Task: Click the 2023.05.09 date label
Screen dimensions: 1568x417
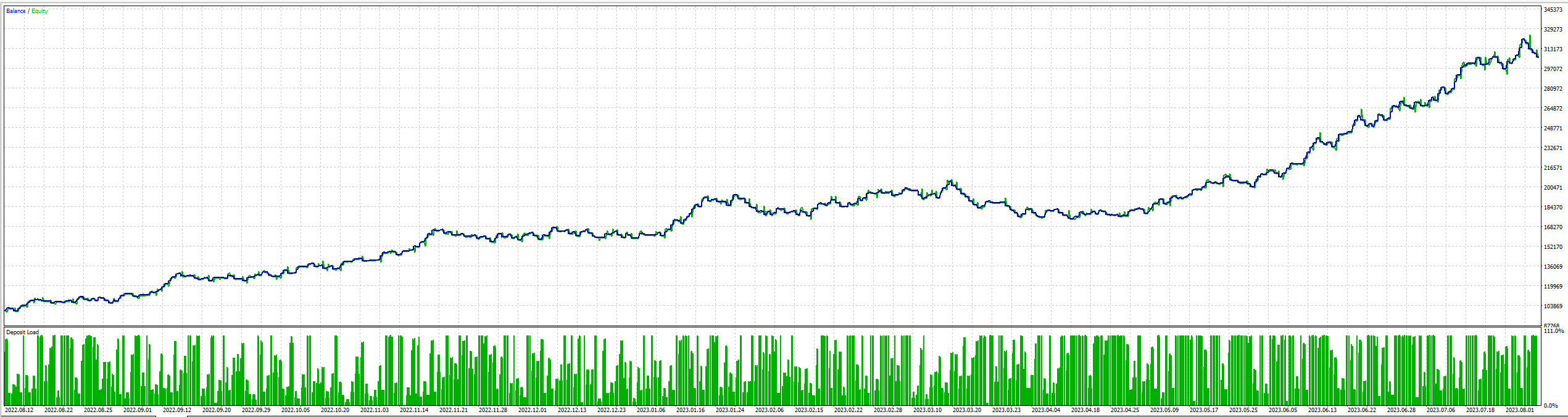Action: click(x=1164, y=410)
